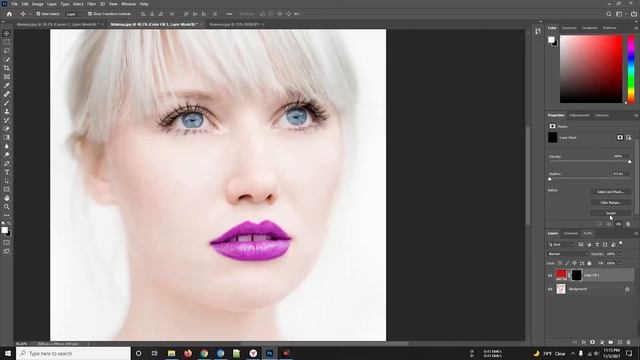Select the Gradient tool
The width and height of the screenshot is (640, 360).
(7, 137)
